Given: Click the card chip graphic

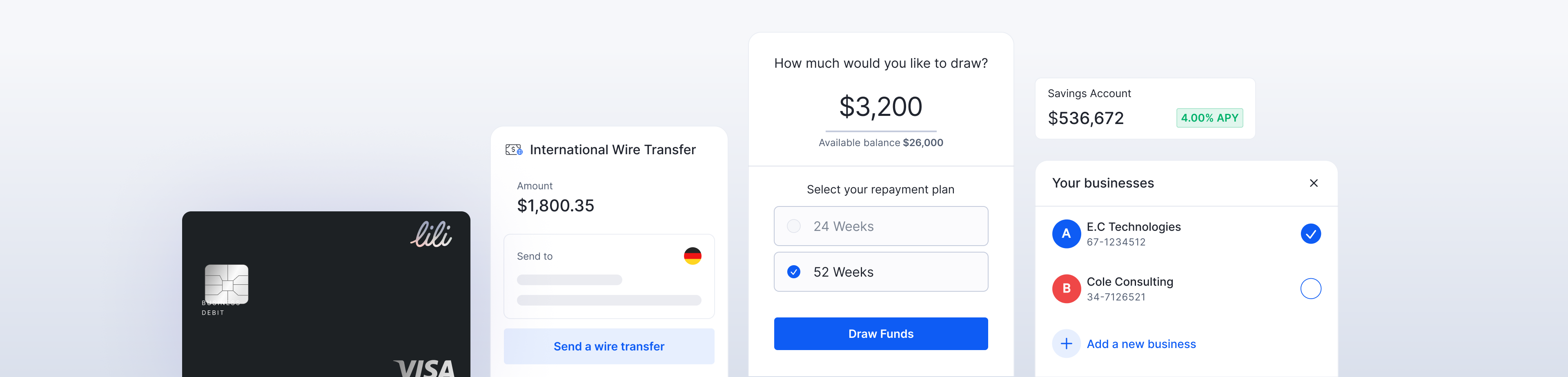Looking at the screenshot, I should pyautogui.click(x=227, y=283).
